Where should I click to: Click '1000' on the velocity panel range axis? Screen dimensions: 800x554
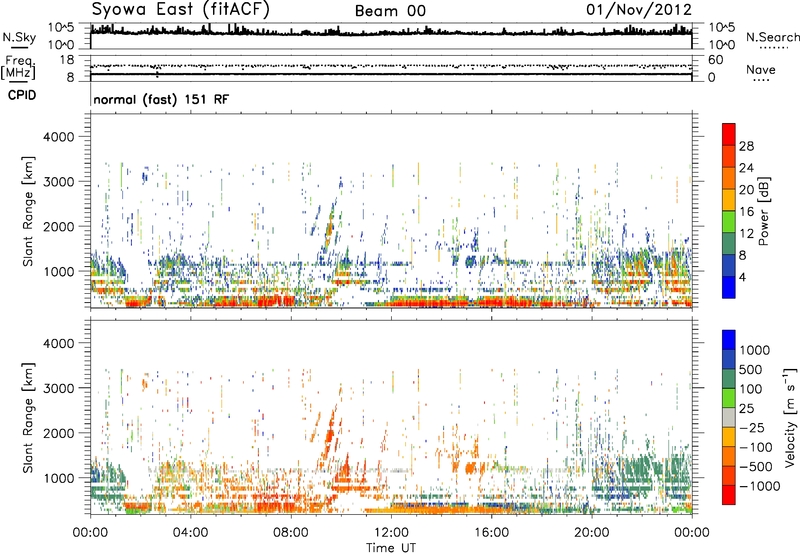coord(58,479)
